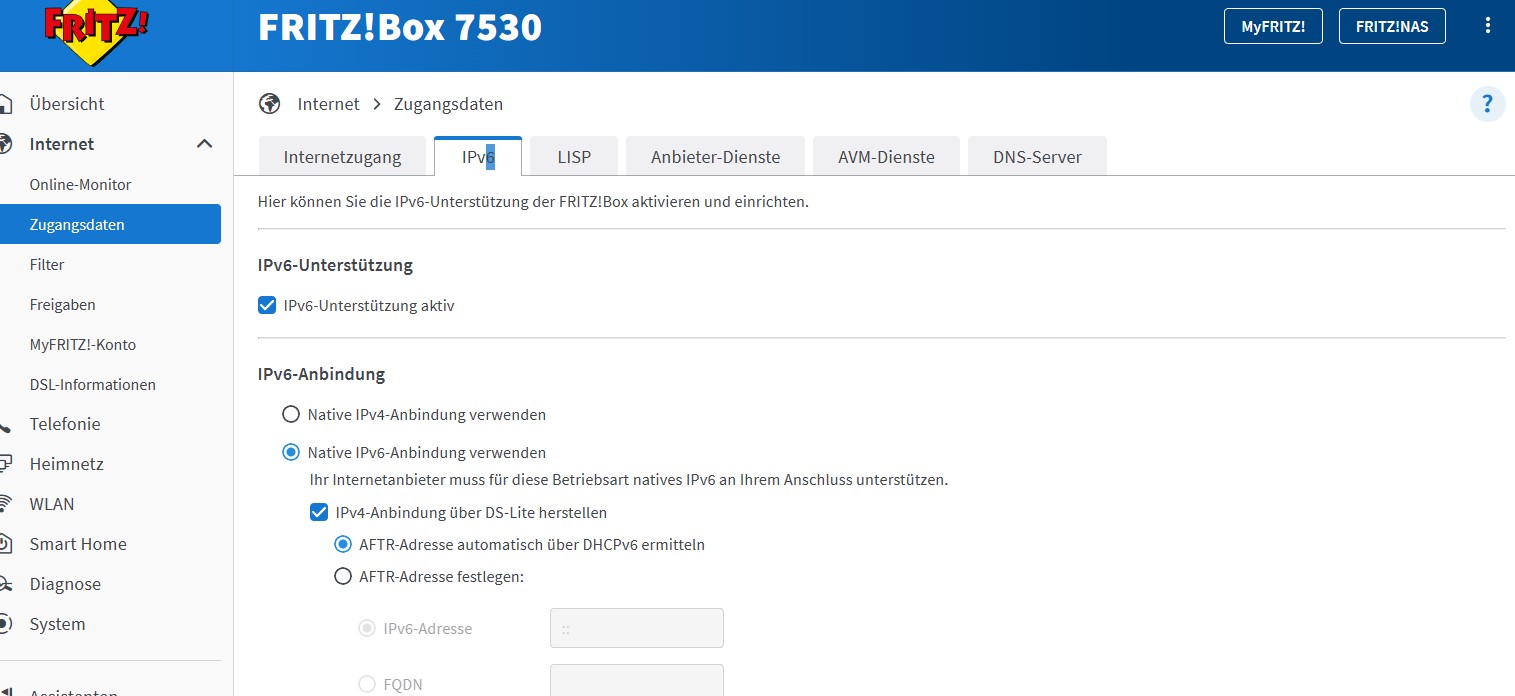1515x696 pixels.
Task: Toggle IPv6-Unterstützung aktiv checkbox
Action: click(x=267, y=305)
